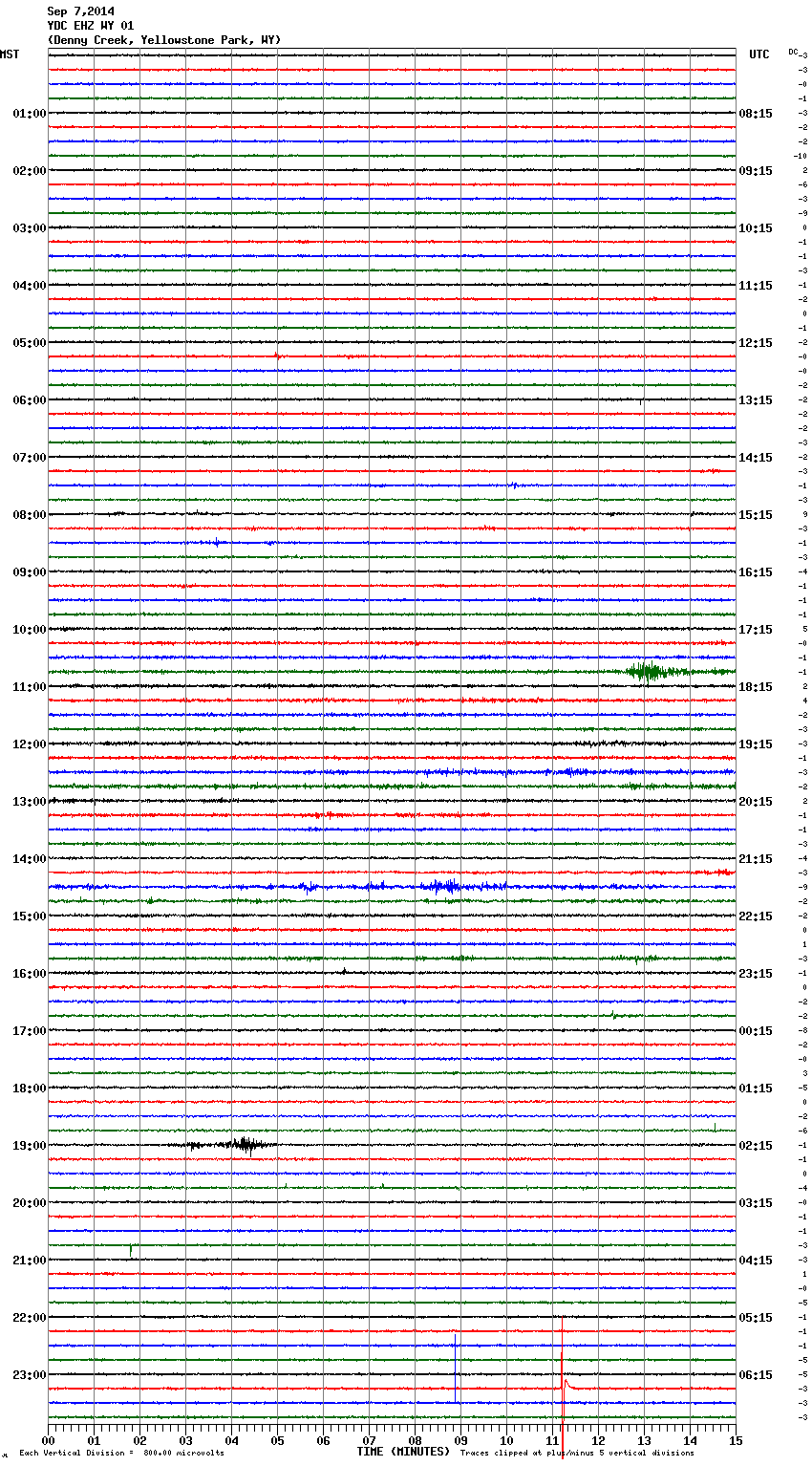The image size is (812, 1466).
Task: Select the 09:00 MST time label
Action: point(30,572)
